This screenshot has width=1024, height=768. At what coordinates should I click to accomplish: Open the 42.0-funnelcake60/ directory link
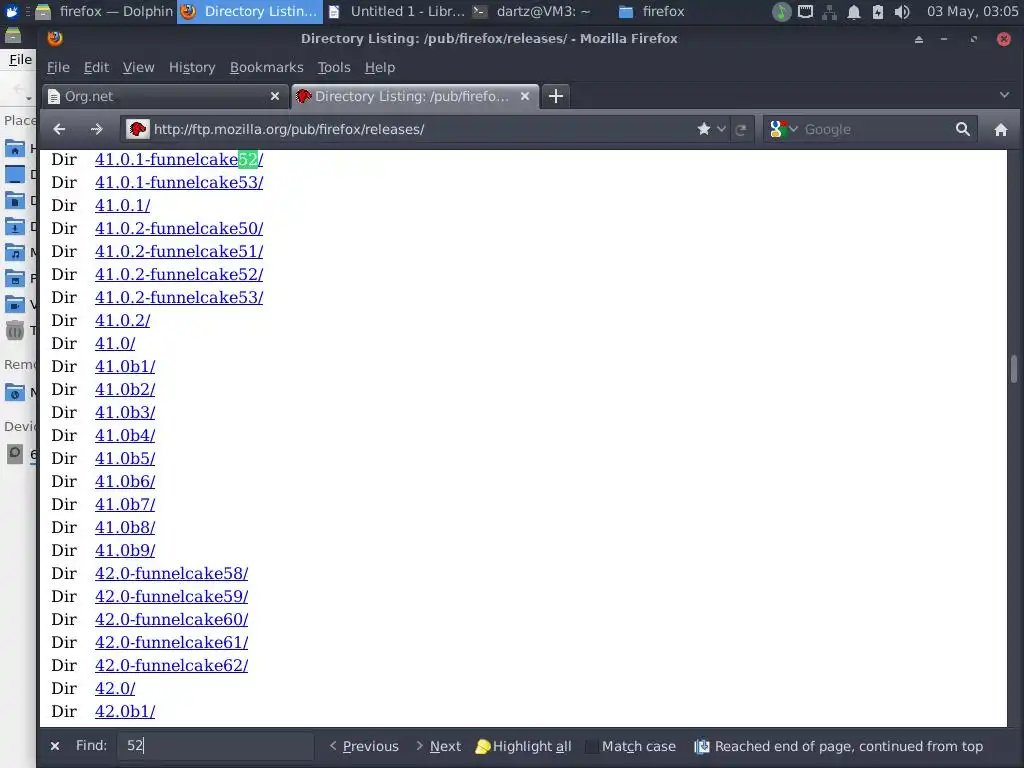tap(172, 619)
